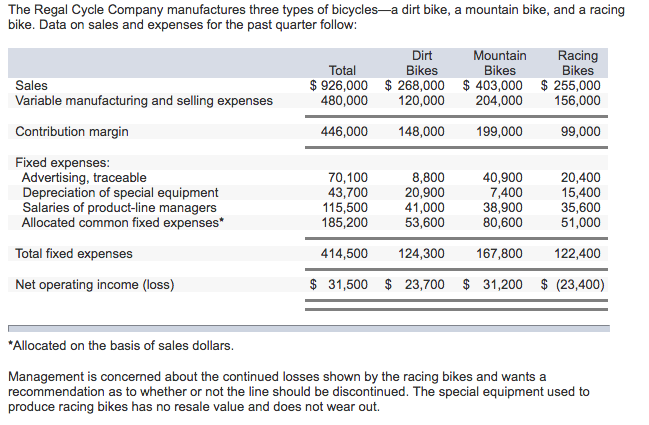Click the mountain bikes sales value $403,000
This screenshot has width=649, height=425.
pos(493,86)
